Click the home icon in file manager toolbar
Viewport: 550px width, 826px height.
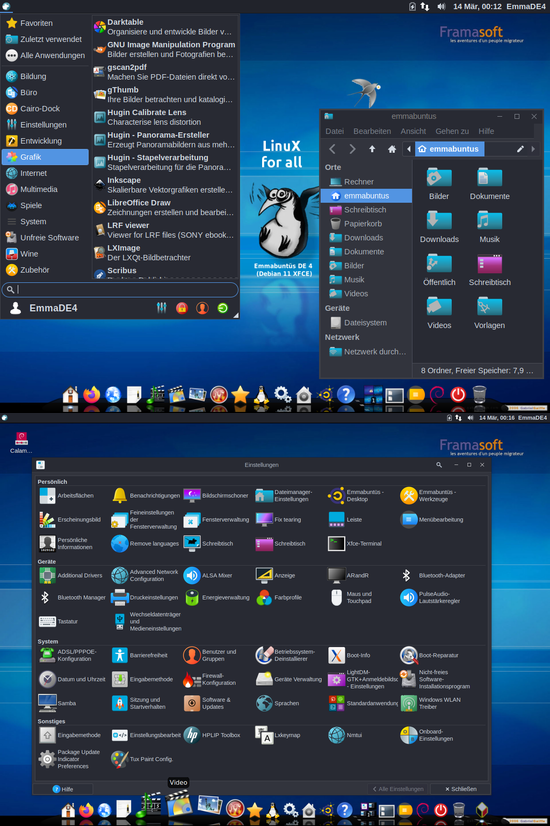click(391, 149)
